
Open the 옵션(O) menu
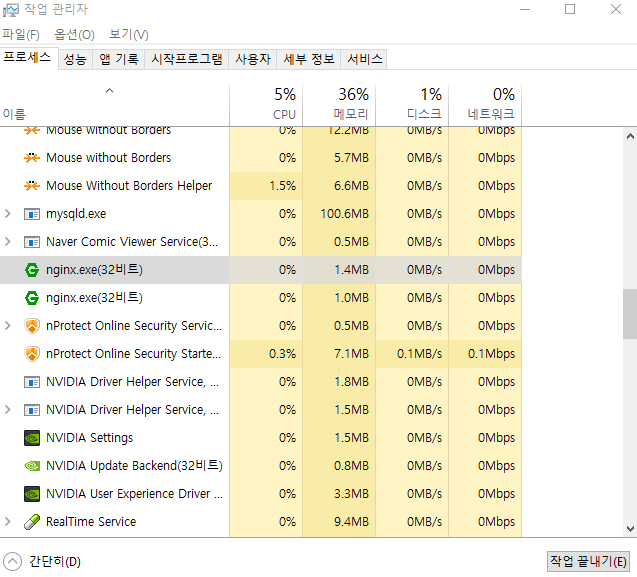pyautogui.click(x=74, y=35)
